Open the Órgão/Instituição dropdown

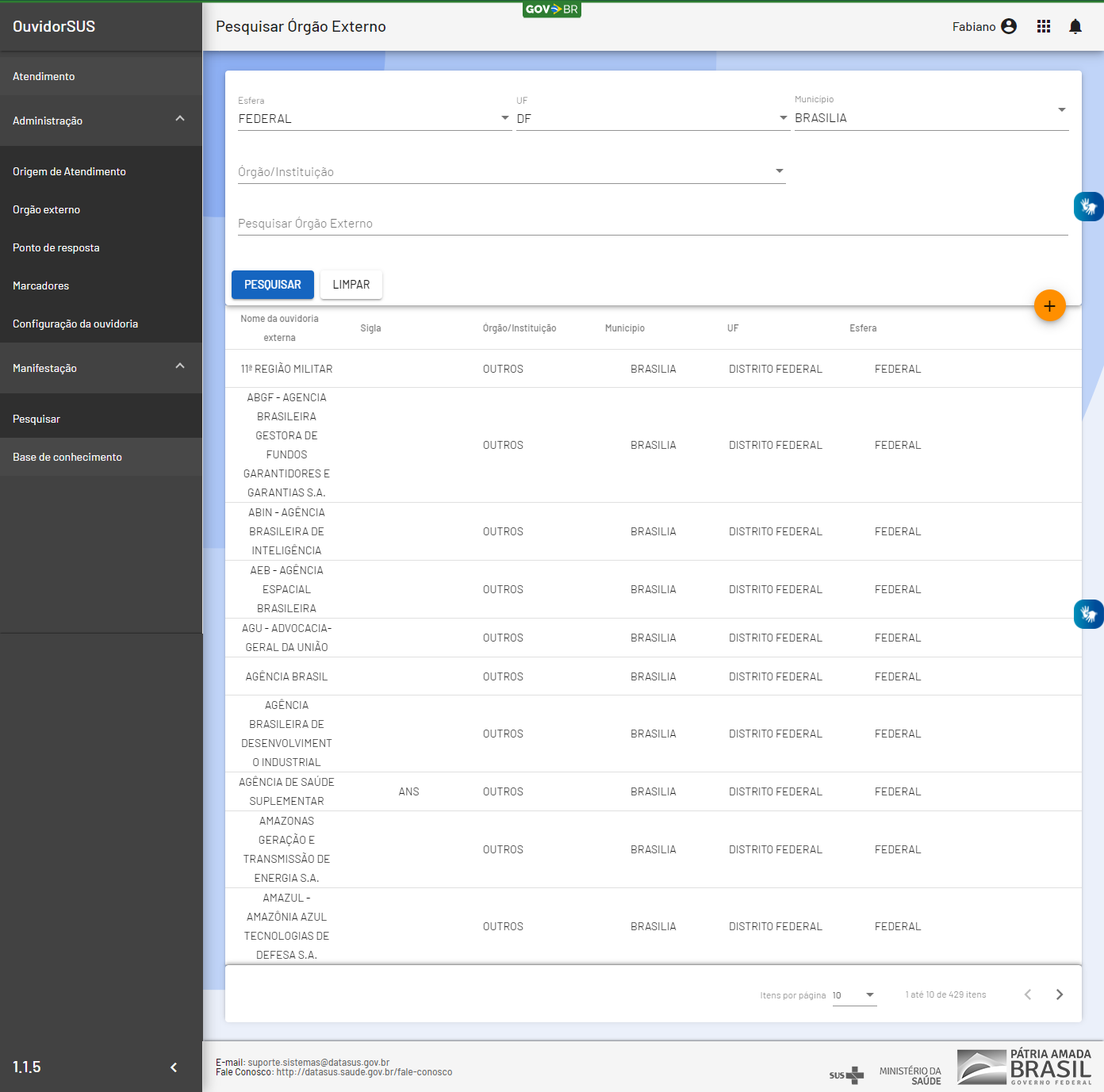511,172
